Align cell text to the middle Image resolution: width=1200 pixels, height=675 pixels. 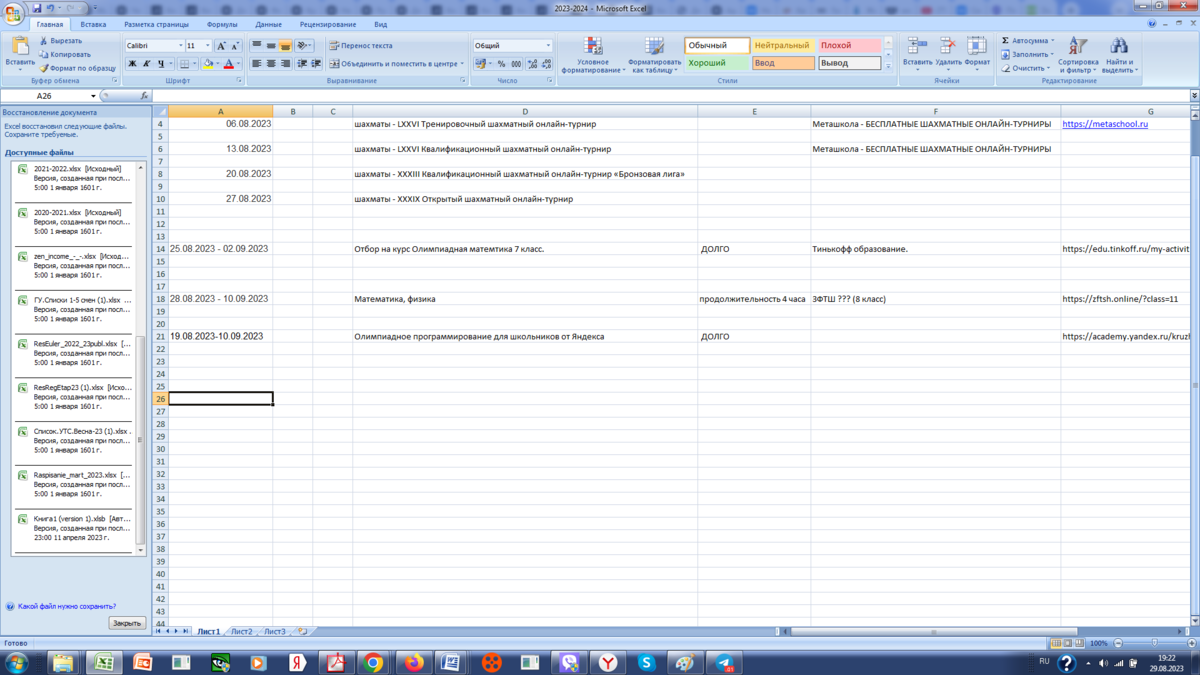pos(271,46)
